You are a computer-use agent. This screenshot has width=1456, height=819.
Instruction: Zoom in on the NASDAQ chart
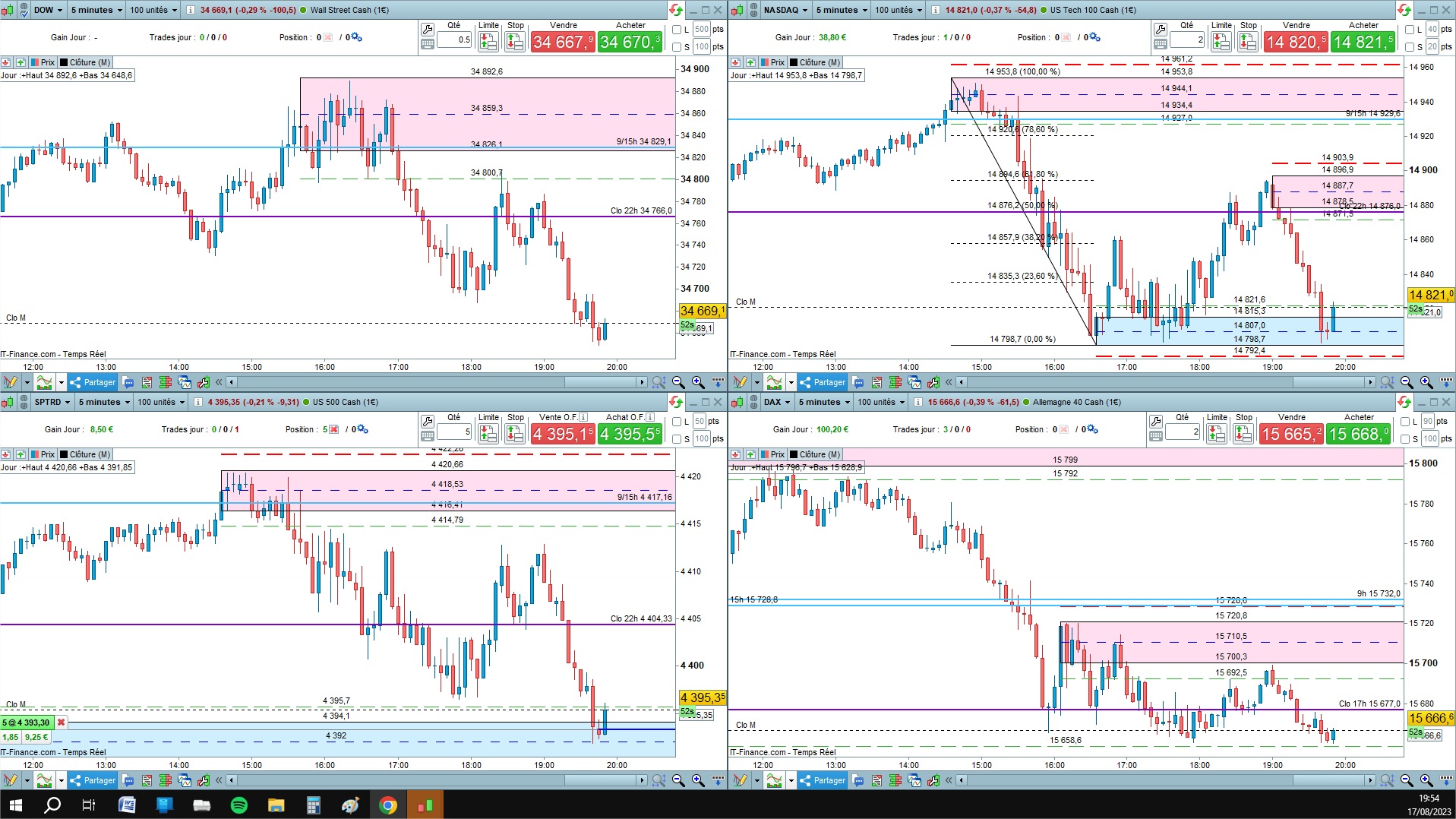pyautogui.click(x=1426, y=382)
